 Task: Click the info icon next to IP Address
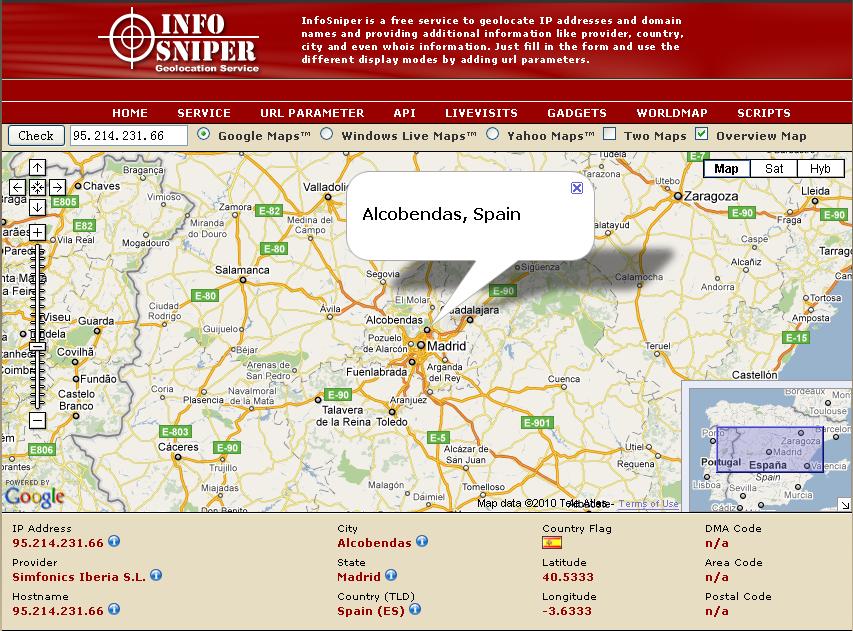114,541
